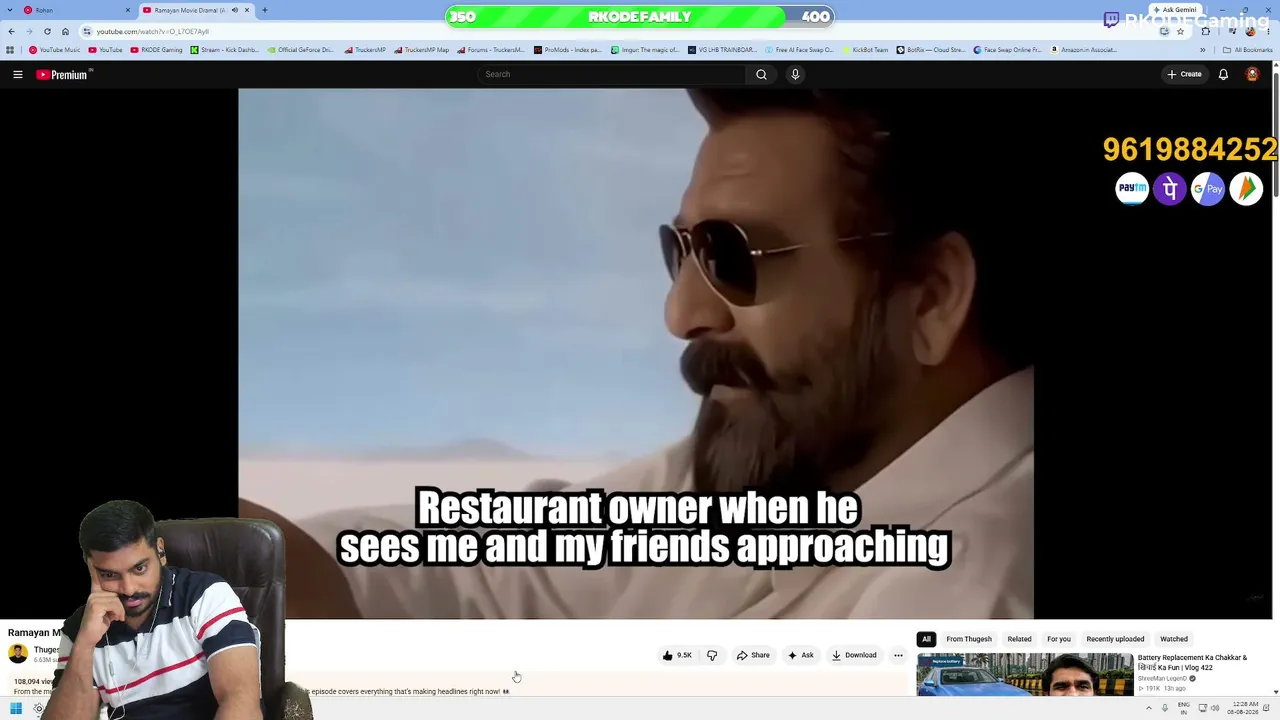The image size is (1280, 720).
Task: Open the Battery Replacement Ka Chakkar video title
Action: tap(1192, 662)
